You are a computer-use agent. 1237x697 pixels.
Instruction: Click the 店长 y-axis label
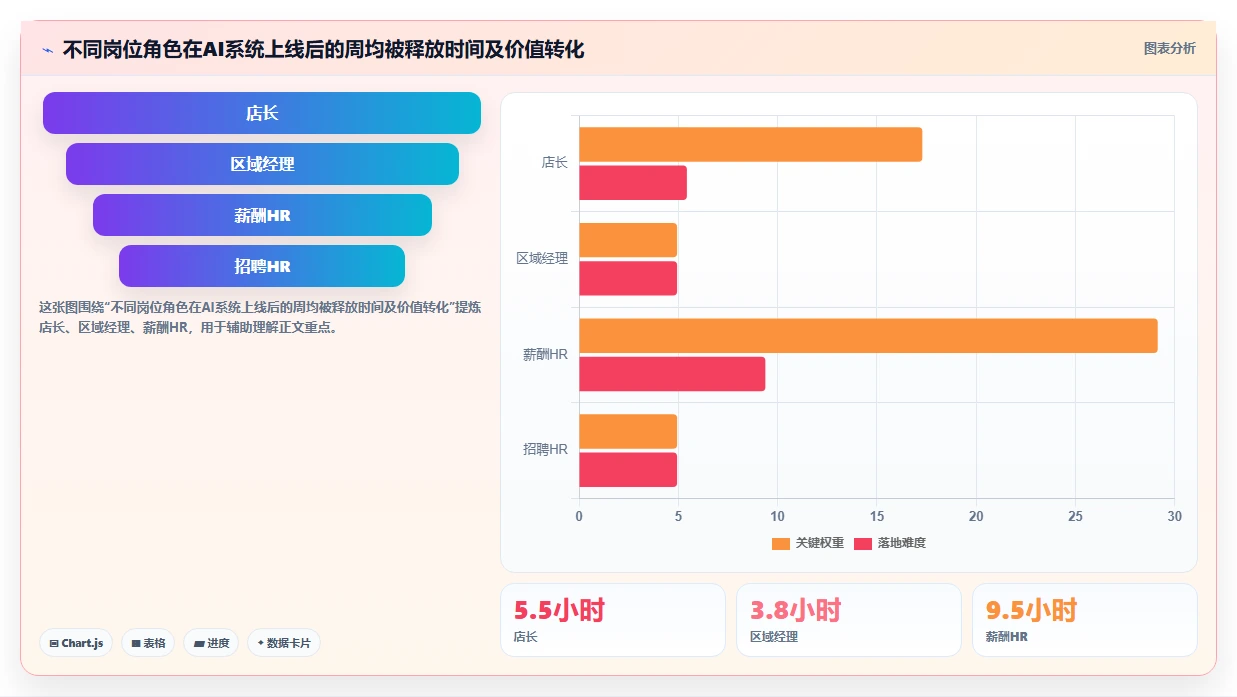[x=555, y=162]
